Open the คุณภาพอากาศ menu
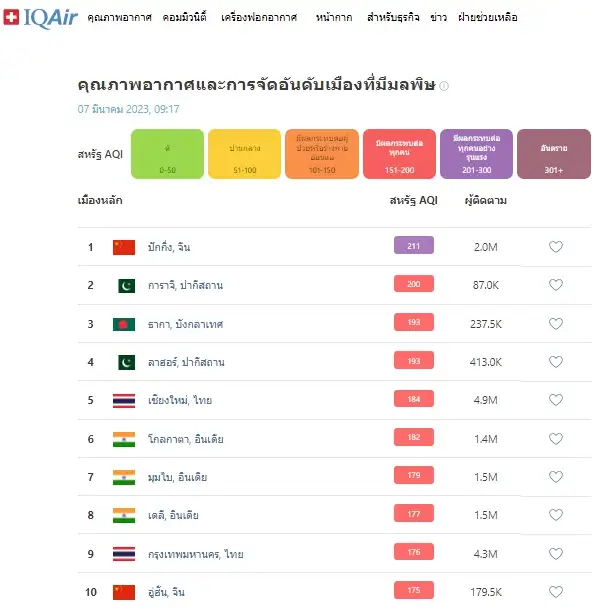This screenshot has height=610, width=606. 120,18
